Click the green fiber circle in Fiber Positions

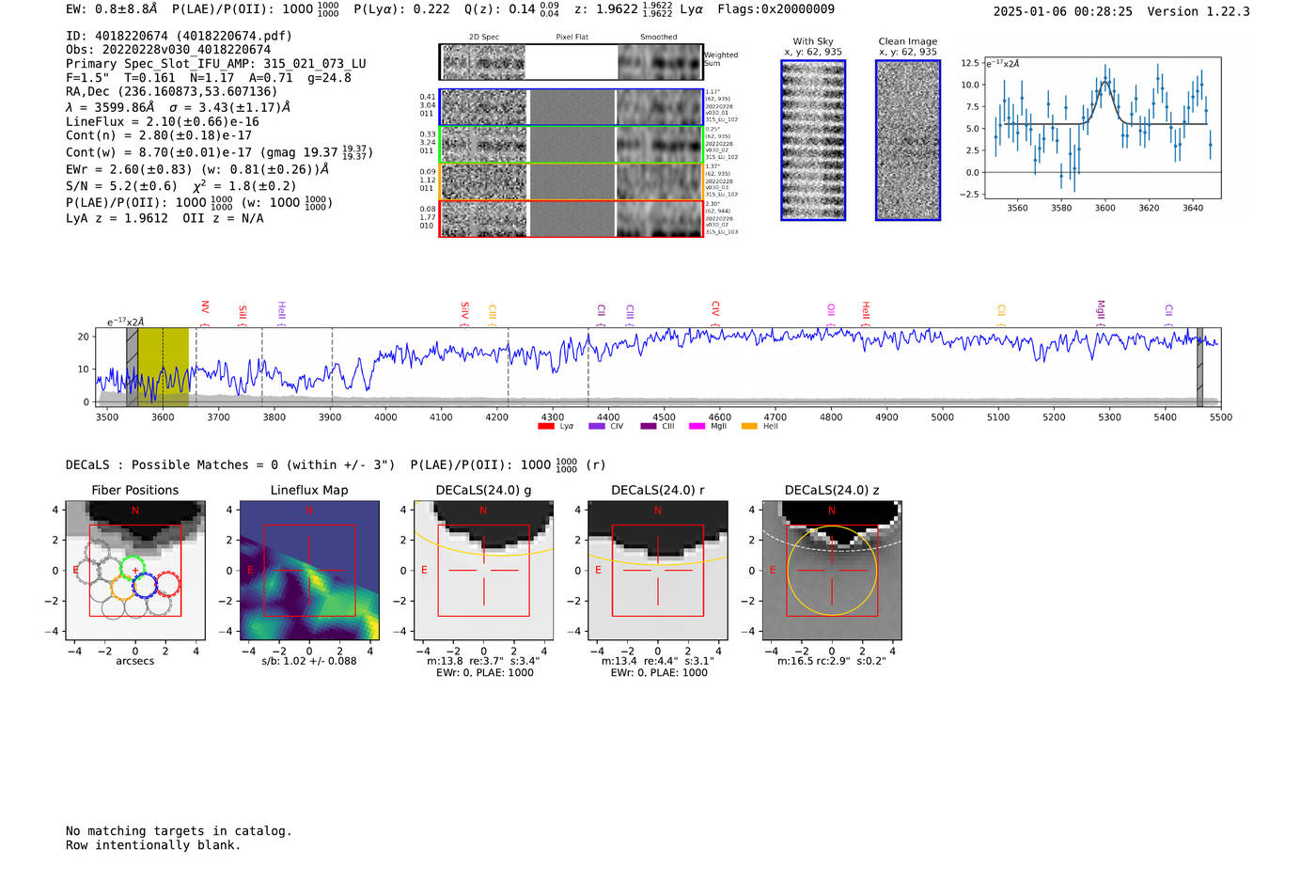[x=133, y=568]
